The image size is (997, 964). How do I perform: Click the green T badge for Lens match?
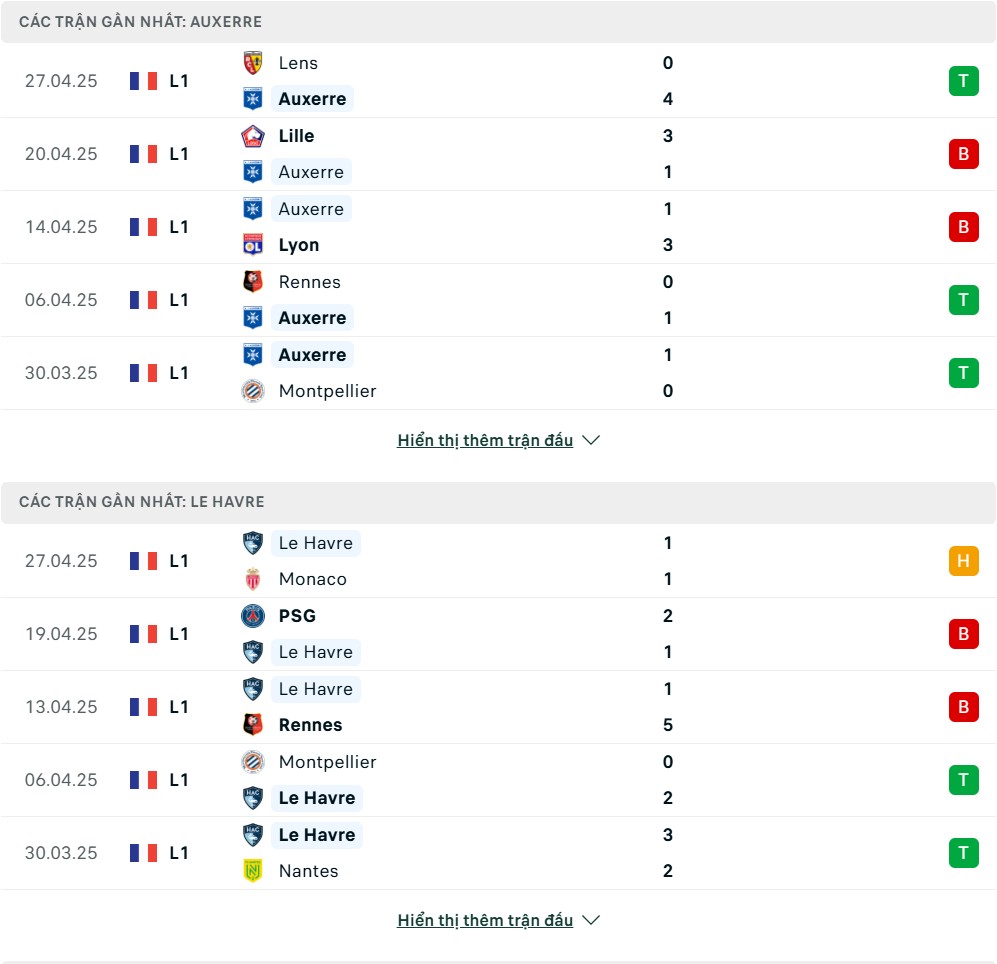(x=963, y=81)
